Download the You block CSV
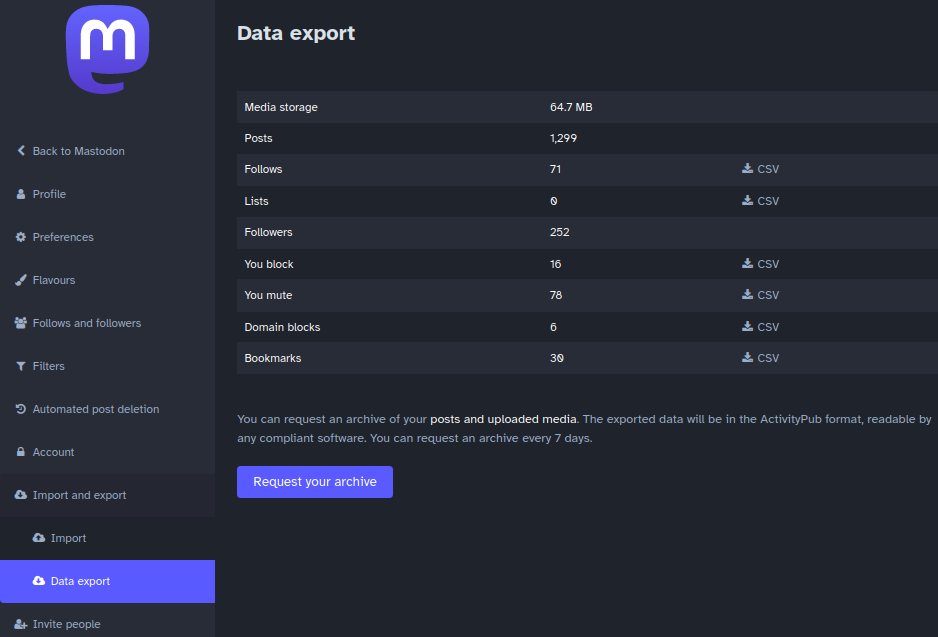This screenshot has height=637, width=938. (x=760, y=264)
